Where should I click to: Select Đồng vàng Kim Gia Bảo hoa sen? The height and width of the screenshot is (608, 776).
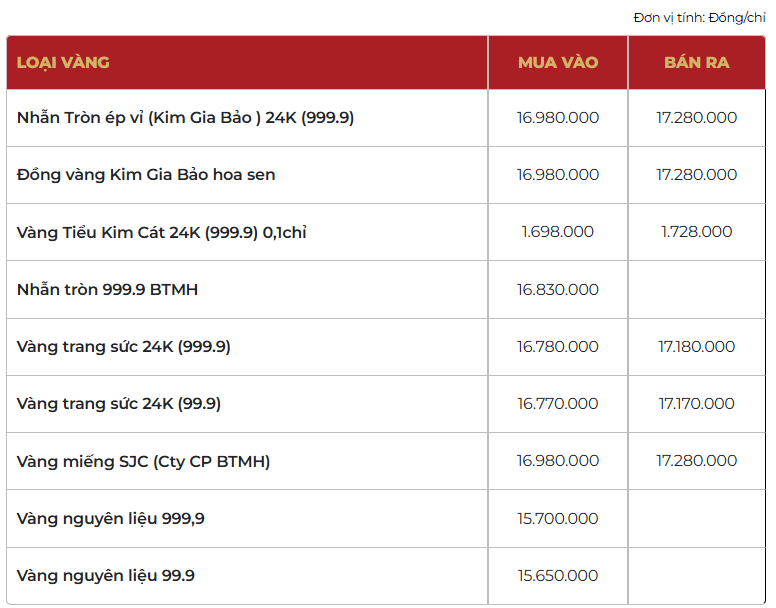click(146, 175)
